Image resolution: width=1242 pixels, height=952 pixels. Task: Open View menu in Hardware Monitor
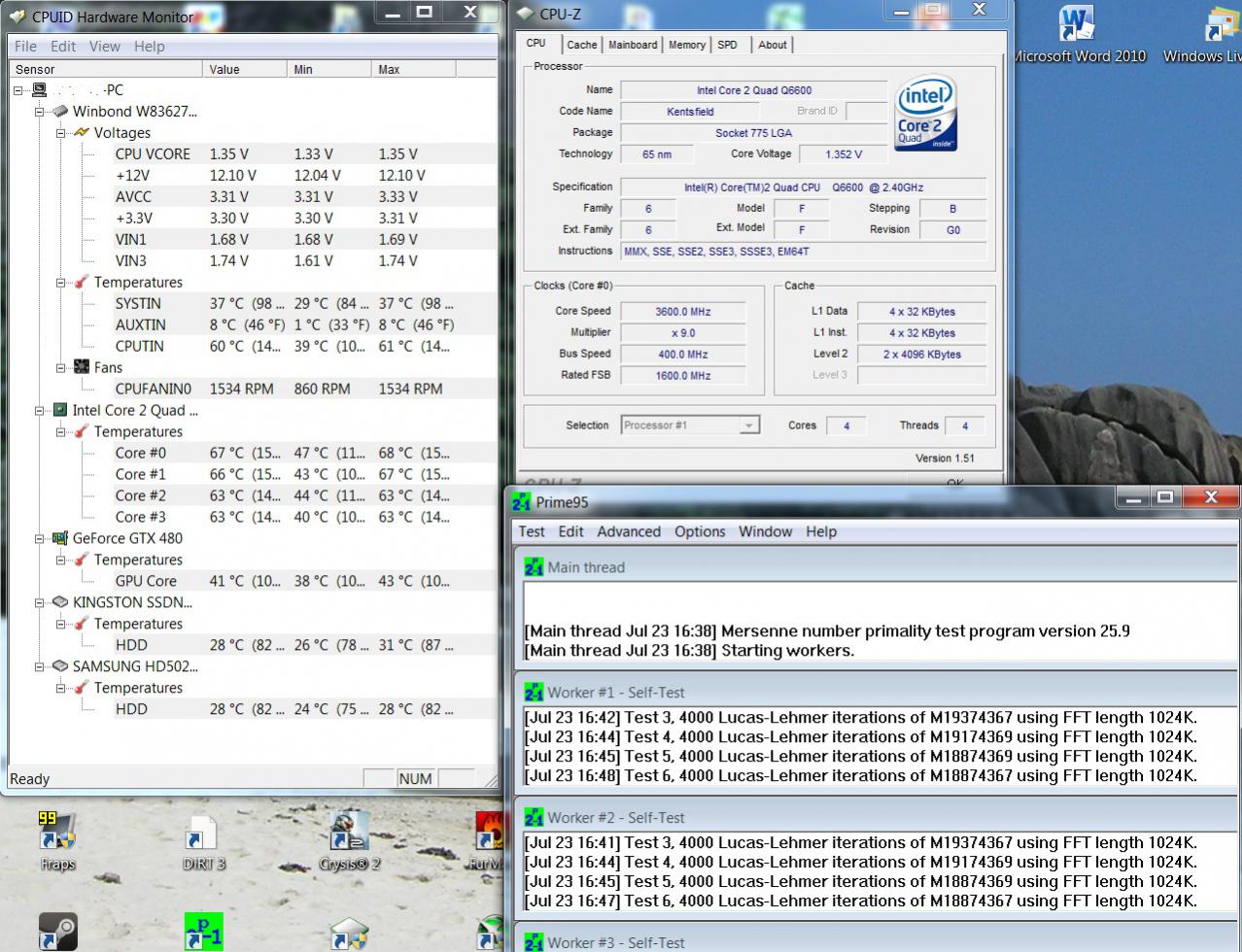tap(105, 46)
